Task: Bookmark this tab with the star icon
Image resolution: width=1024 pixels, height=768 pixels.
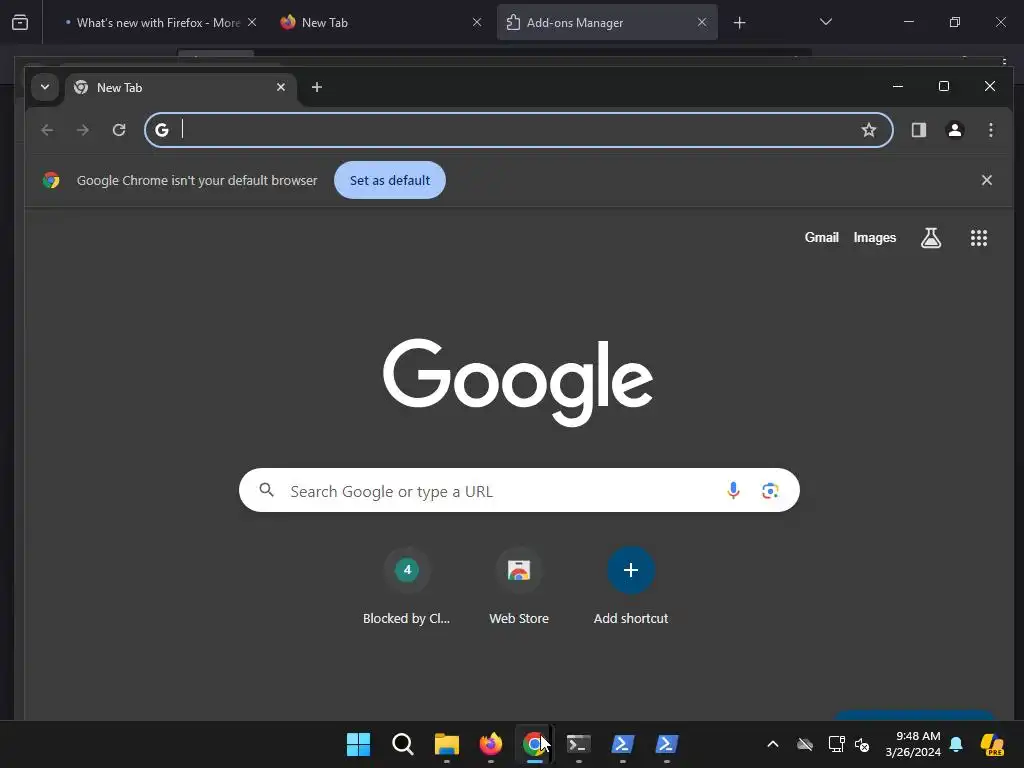Action: (869, 130)
